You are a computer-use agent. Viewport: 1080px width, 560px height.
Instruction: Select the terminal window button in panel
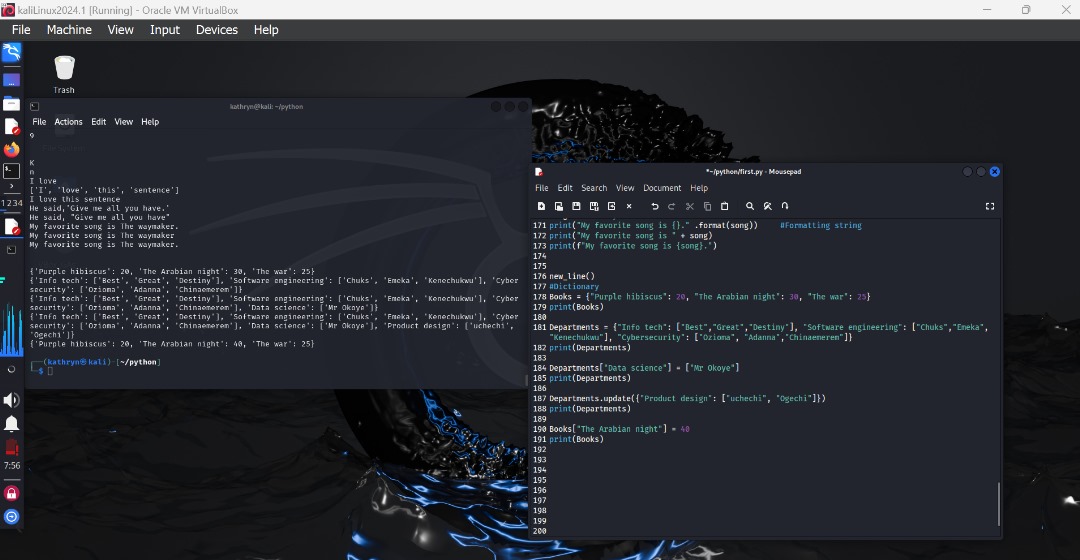pyautogui.click(x=12, y=250)
